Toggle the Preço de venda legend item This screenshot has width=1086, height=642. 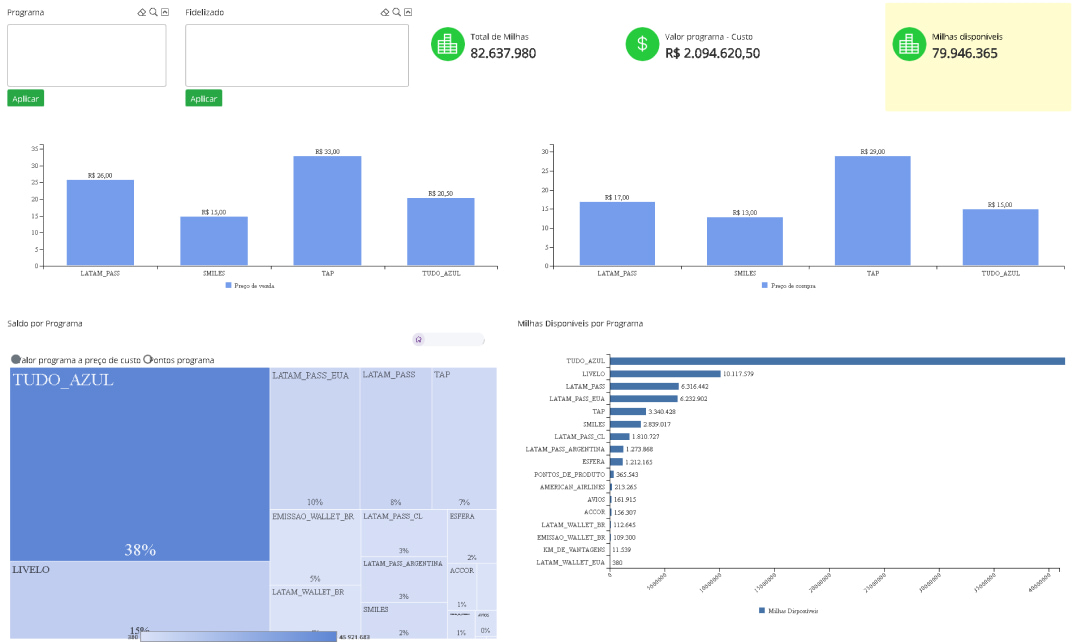[250, 285]
